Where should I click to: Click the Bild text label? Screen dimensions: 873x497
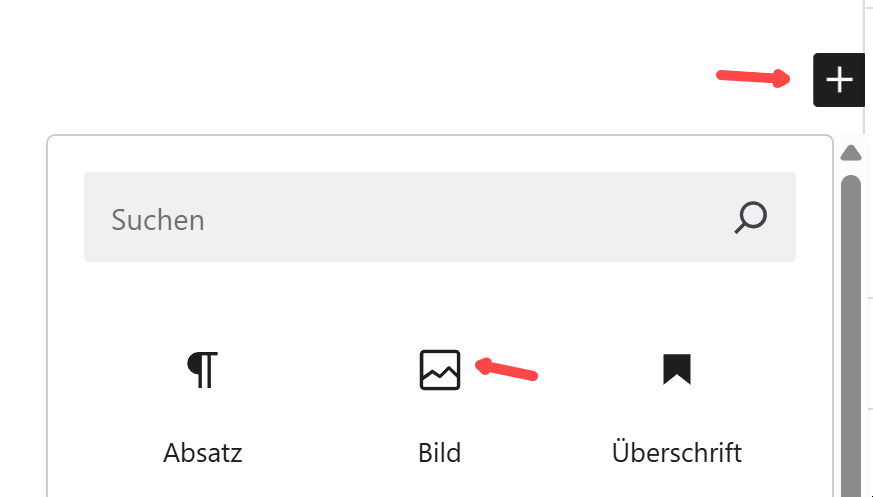tap(440, 453)
